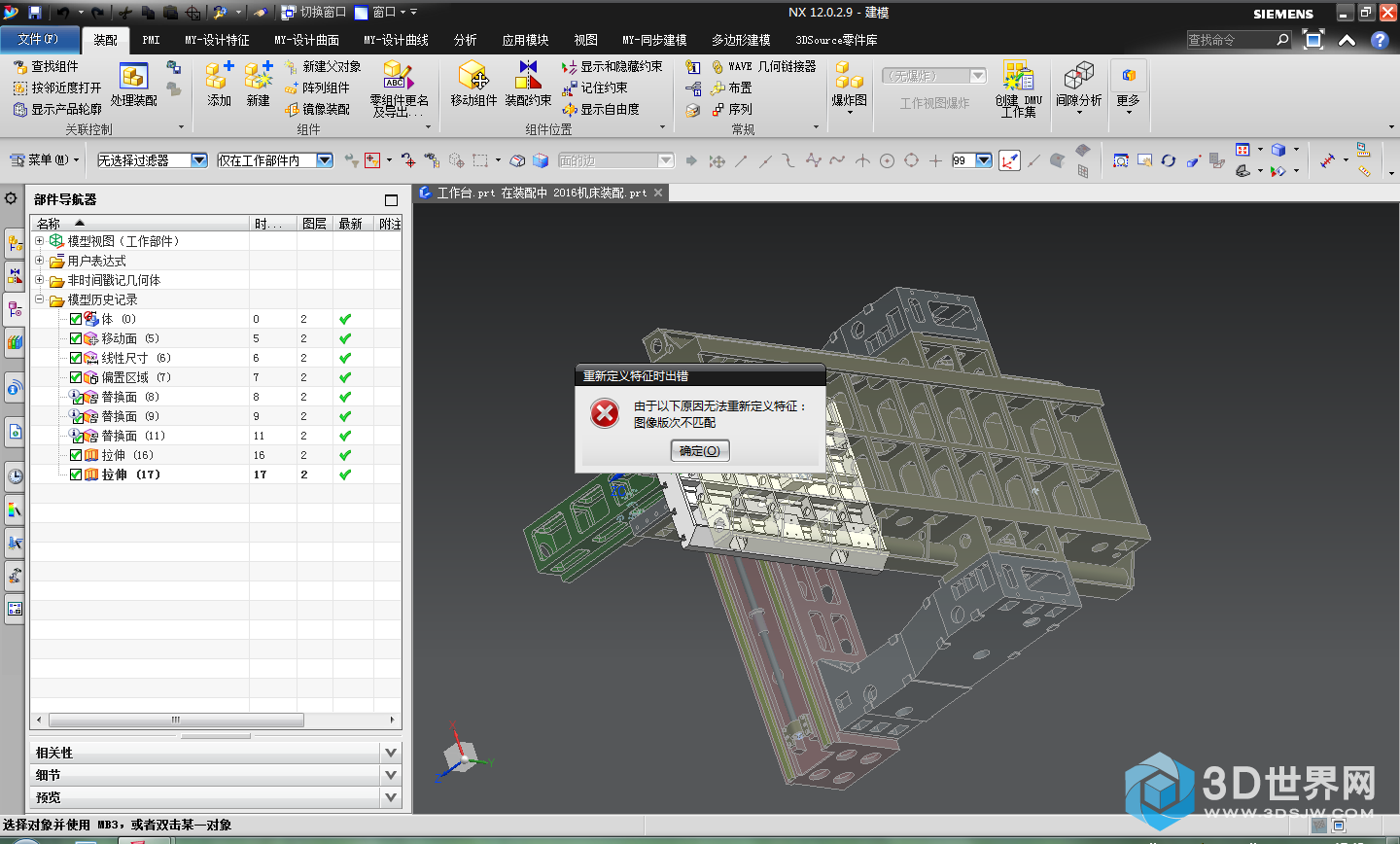Switch to the 3DSource零件库 tab
Image resolution: width=1400 pixels, height=844 pixels.
point(836,40)
